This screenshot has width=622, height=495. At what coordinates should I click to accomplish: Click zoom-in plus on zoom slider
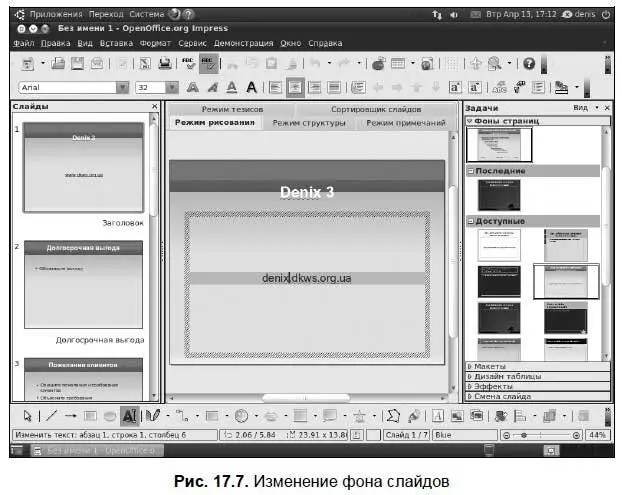click(x=576, y=435)
